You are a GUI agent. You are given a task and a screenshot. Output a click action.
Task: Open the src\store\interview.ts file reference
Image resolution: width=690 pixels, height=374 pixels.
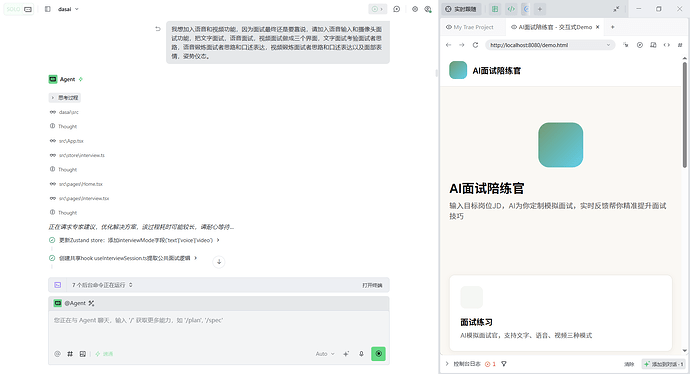(x=77, y=155)
